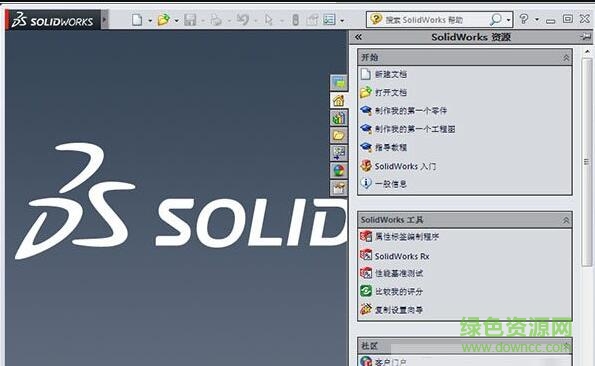Collapse the task pane with double chevron
This screenshot has height=366, width=595.
[358, 37]
